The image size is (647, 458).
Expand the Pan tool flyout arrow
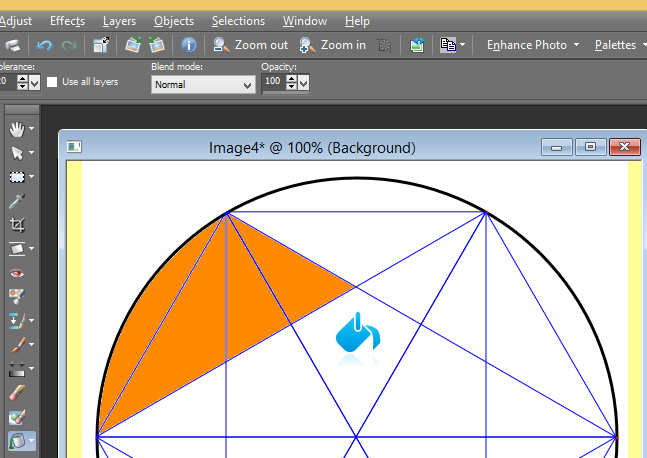click(x=31, y=129)
